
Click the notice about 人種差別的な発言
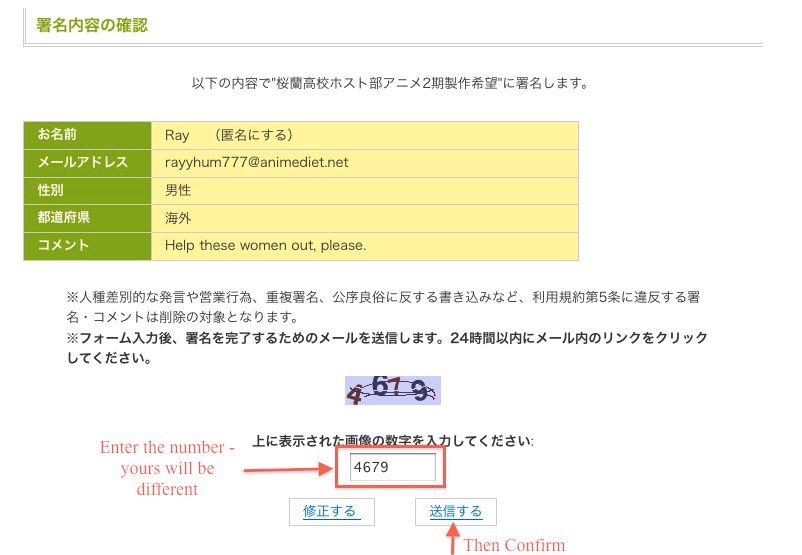click(383, 307)
